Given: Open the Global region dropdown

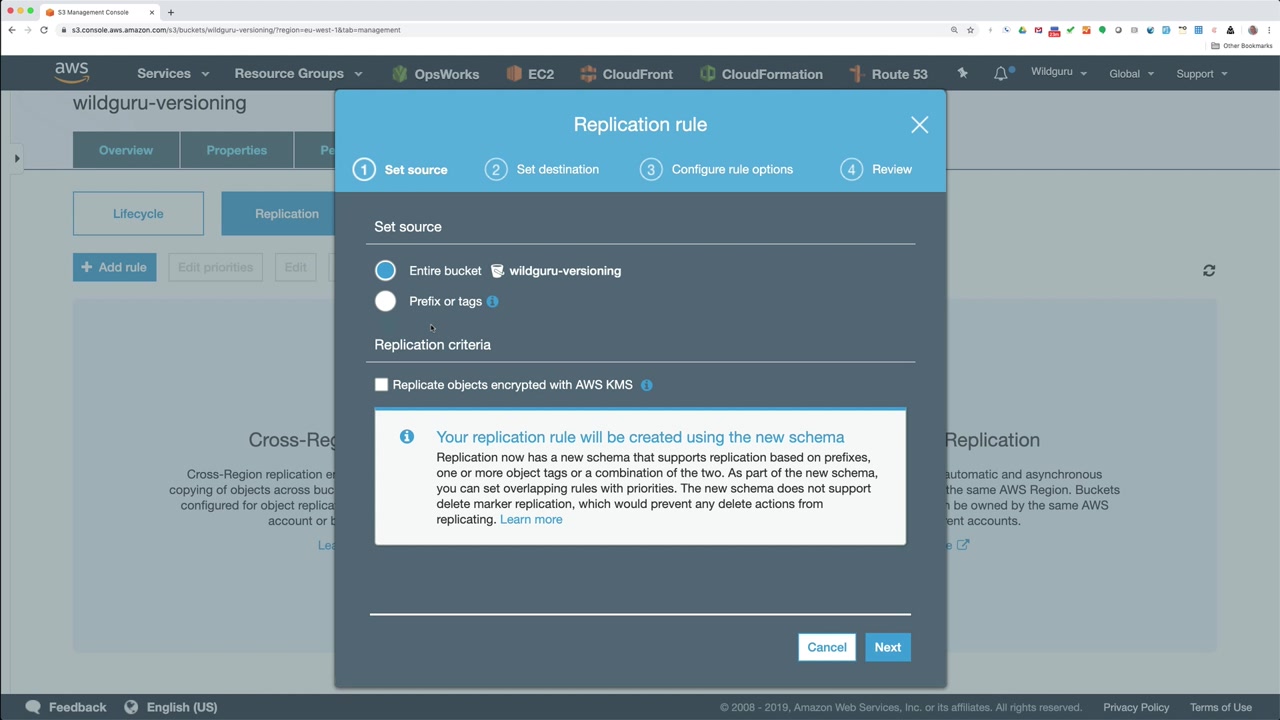Looking at the screenshot, I should 1131,74.
